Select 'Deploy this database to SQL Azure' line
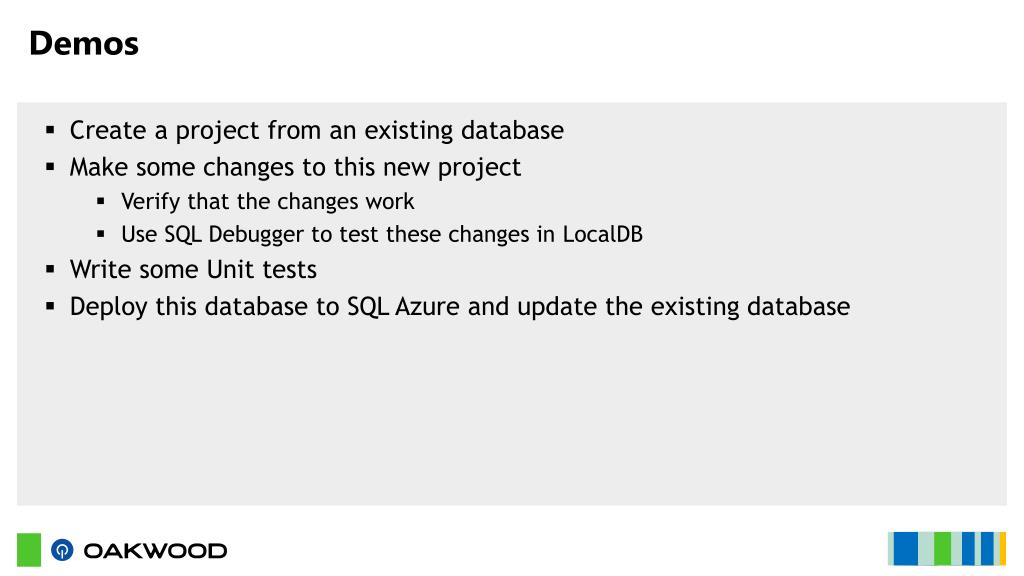1024x576 pixels. point(460,307)
